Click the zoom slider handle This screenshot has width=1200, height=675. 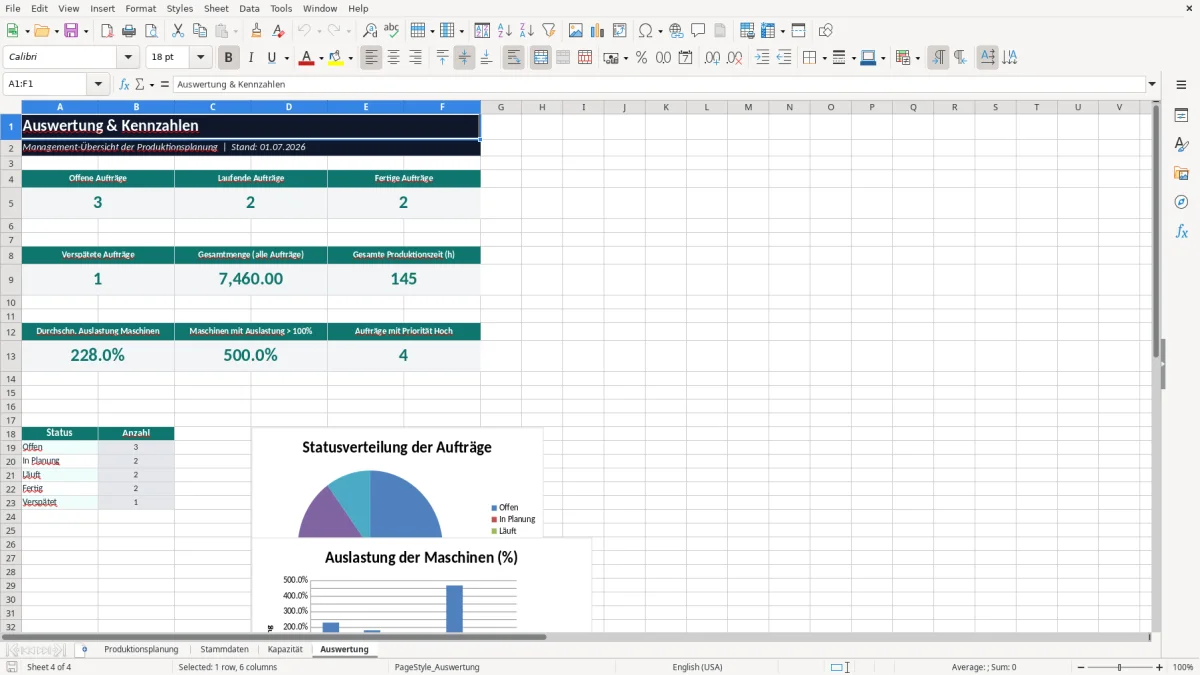[1120, 667]
